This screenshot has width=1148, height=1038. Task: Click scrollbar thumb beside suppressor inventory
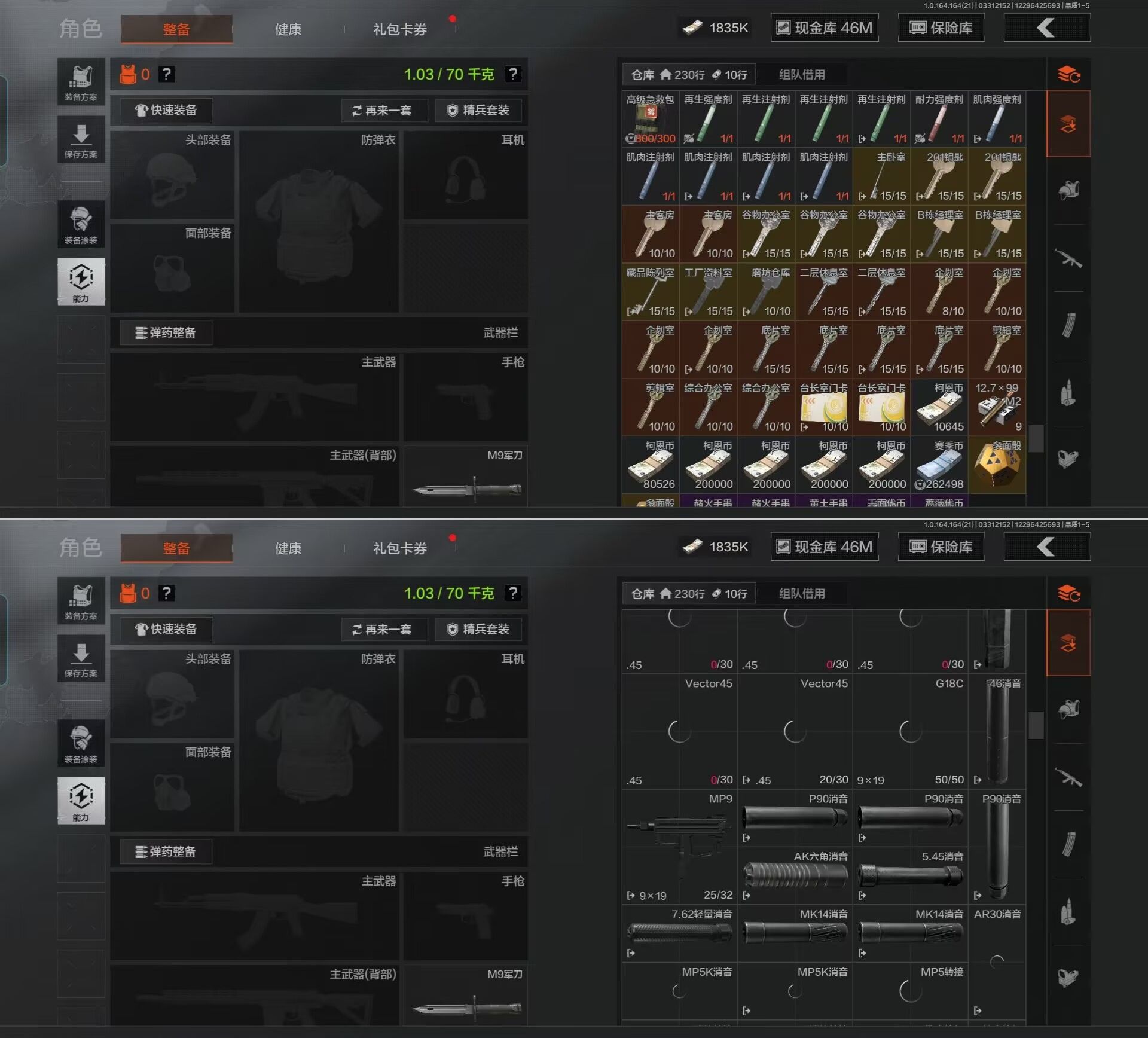pyautogui.click(x=1036, y=725)
